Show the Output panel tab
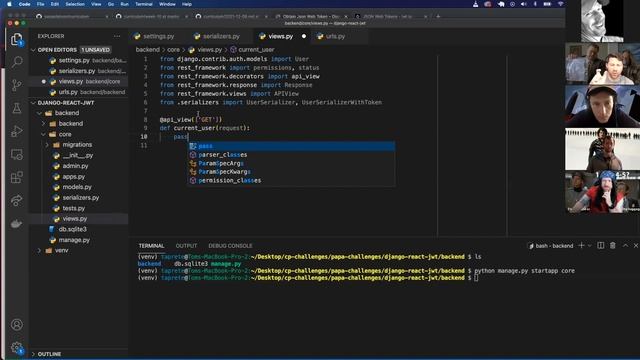 coord(186,246)
